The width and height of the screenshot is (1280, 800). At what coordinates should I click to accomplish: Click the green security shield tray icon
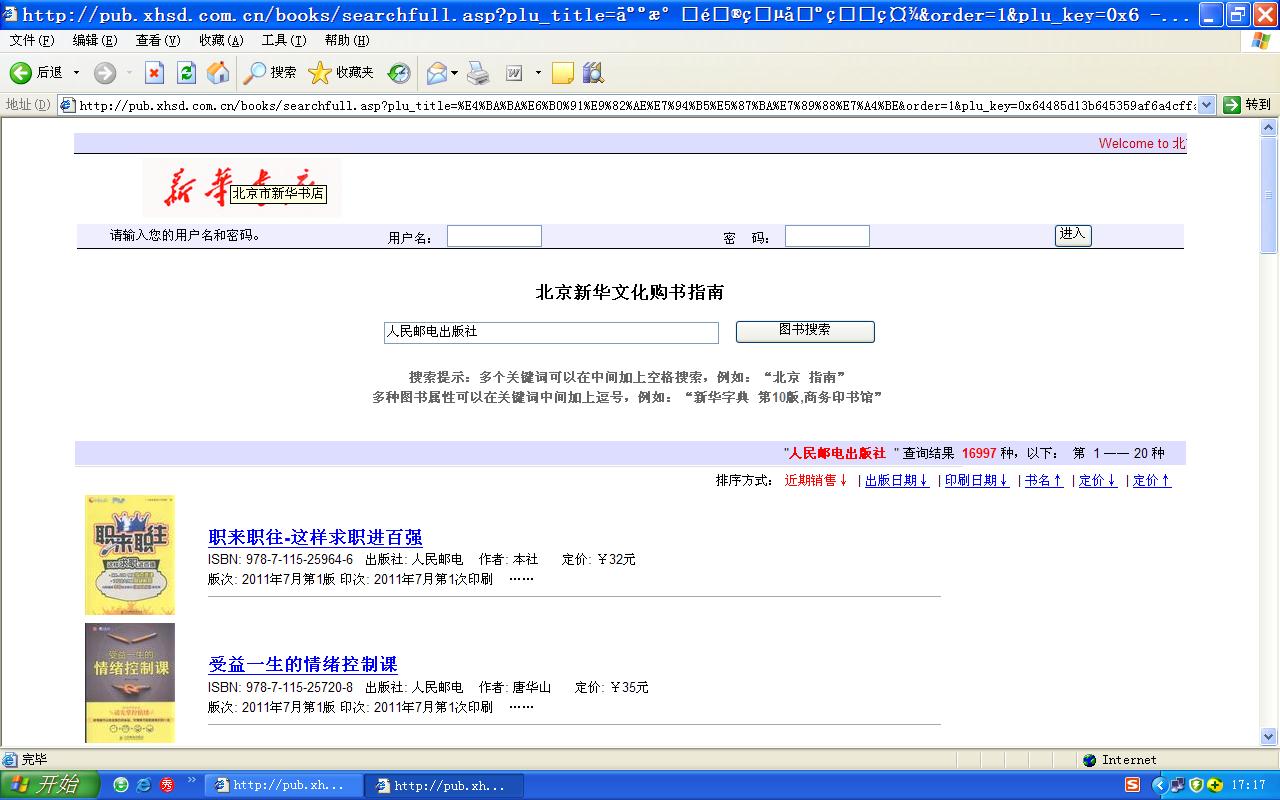[1196, 785]
